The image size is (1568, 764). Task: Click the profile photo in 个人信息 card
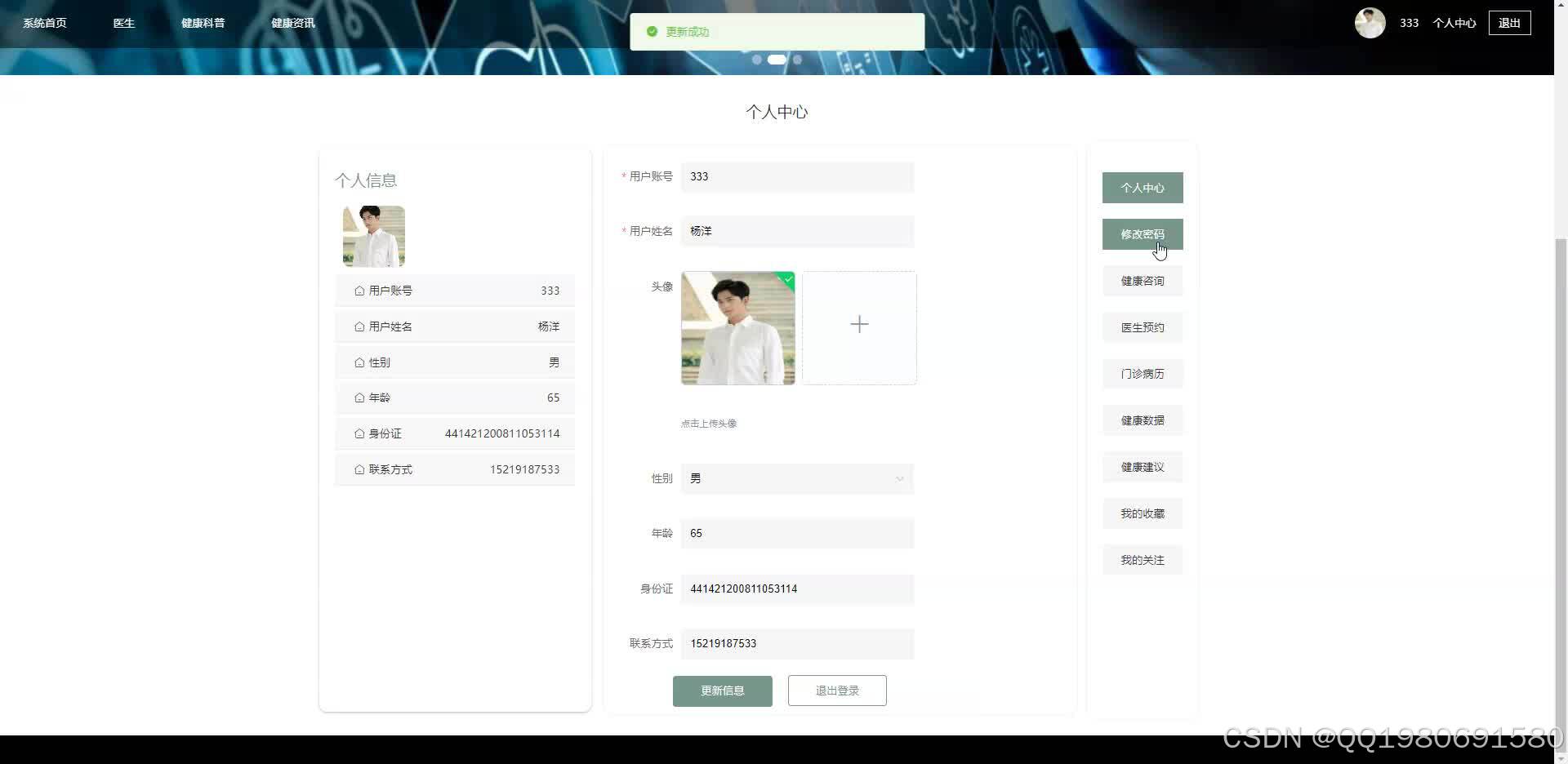[x=374, y=237]
